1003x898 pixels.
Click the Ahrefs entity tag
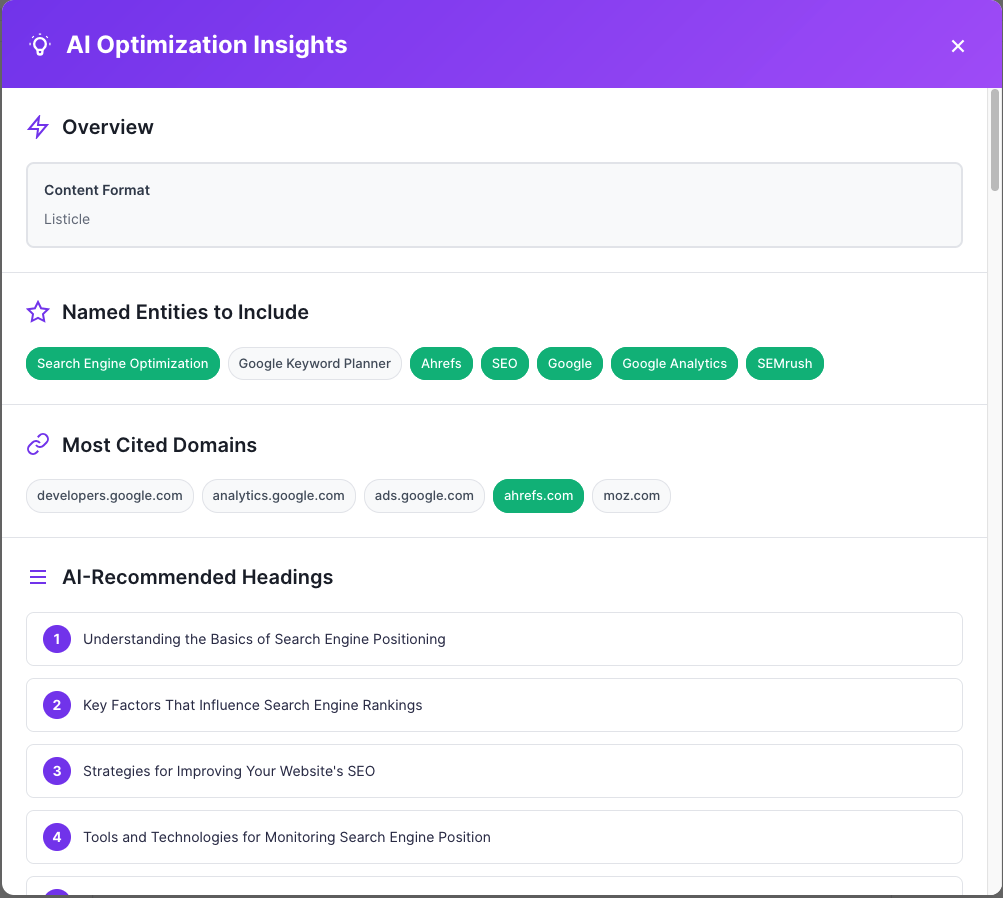click(441, 363)
